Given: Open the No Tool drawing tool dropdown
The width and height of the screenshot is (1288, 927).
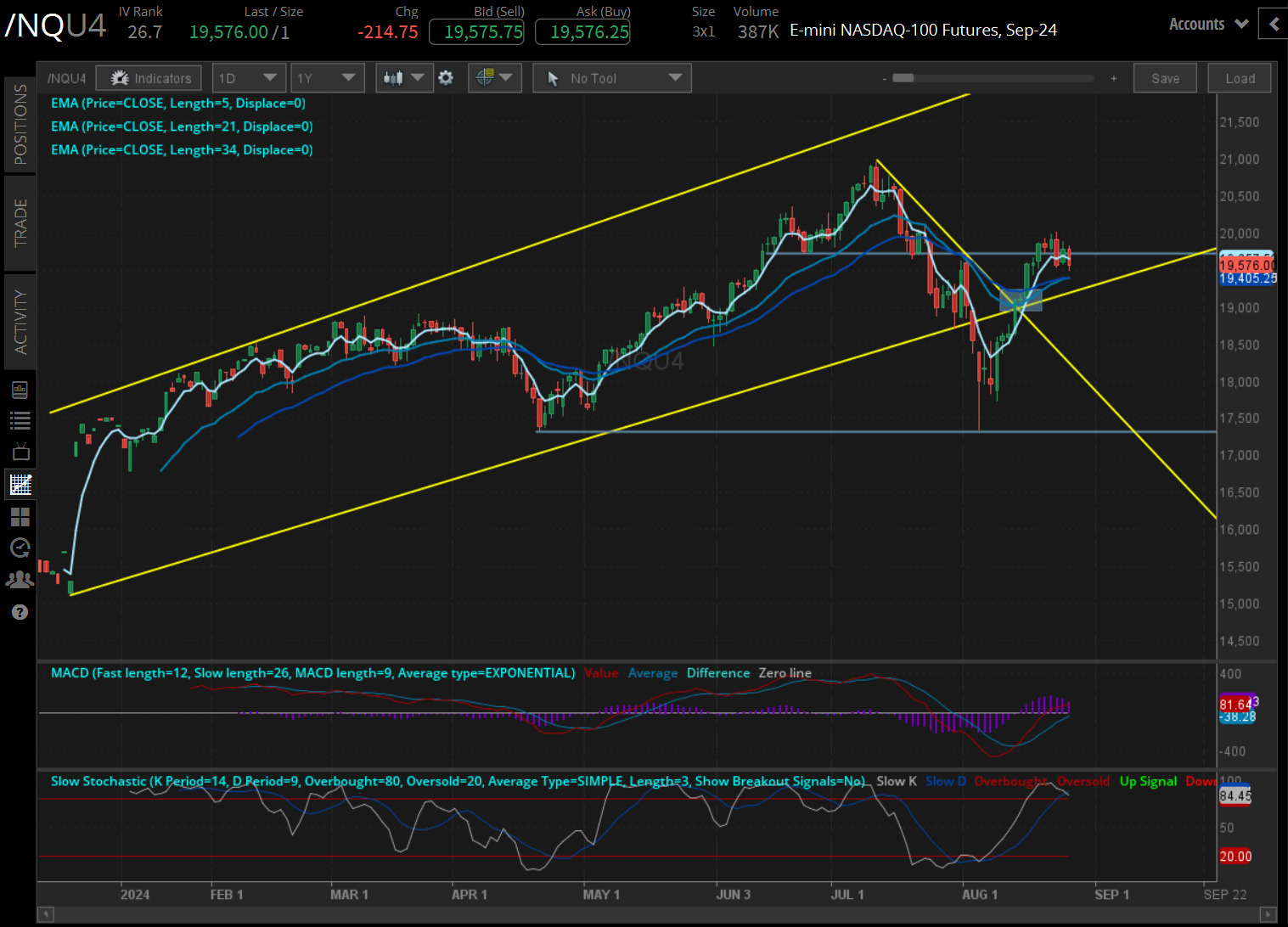Looking at the screenshot, I should point(612,78).
